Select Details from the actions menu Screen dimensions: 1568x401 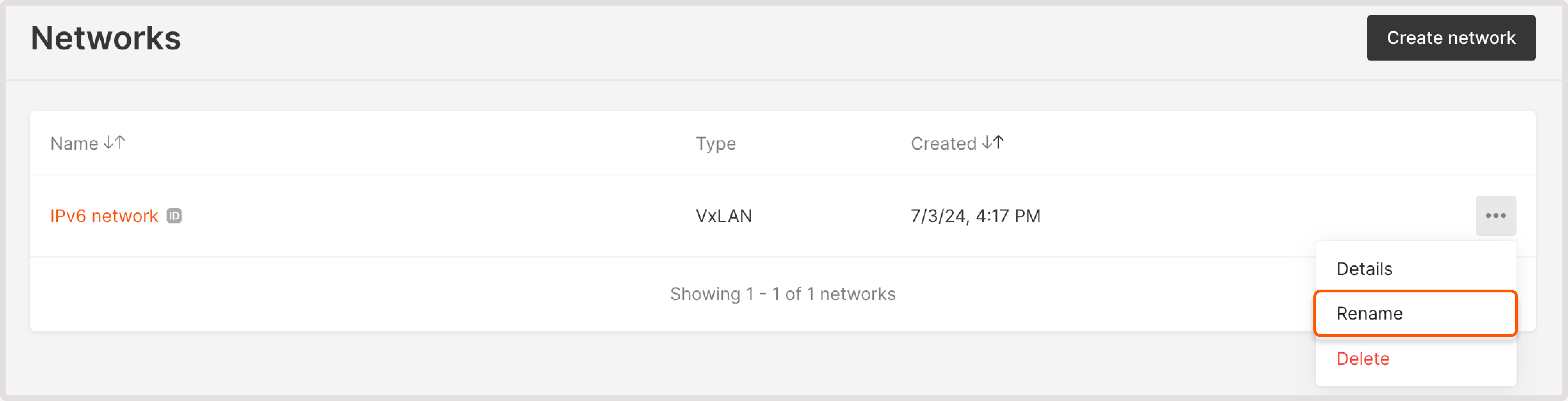pos(1363,269)
